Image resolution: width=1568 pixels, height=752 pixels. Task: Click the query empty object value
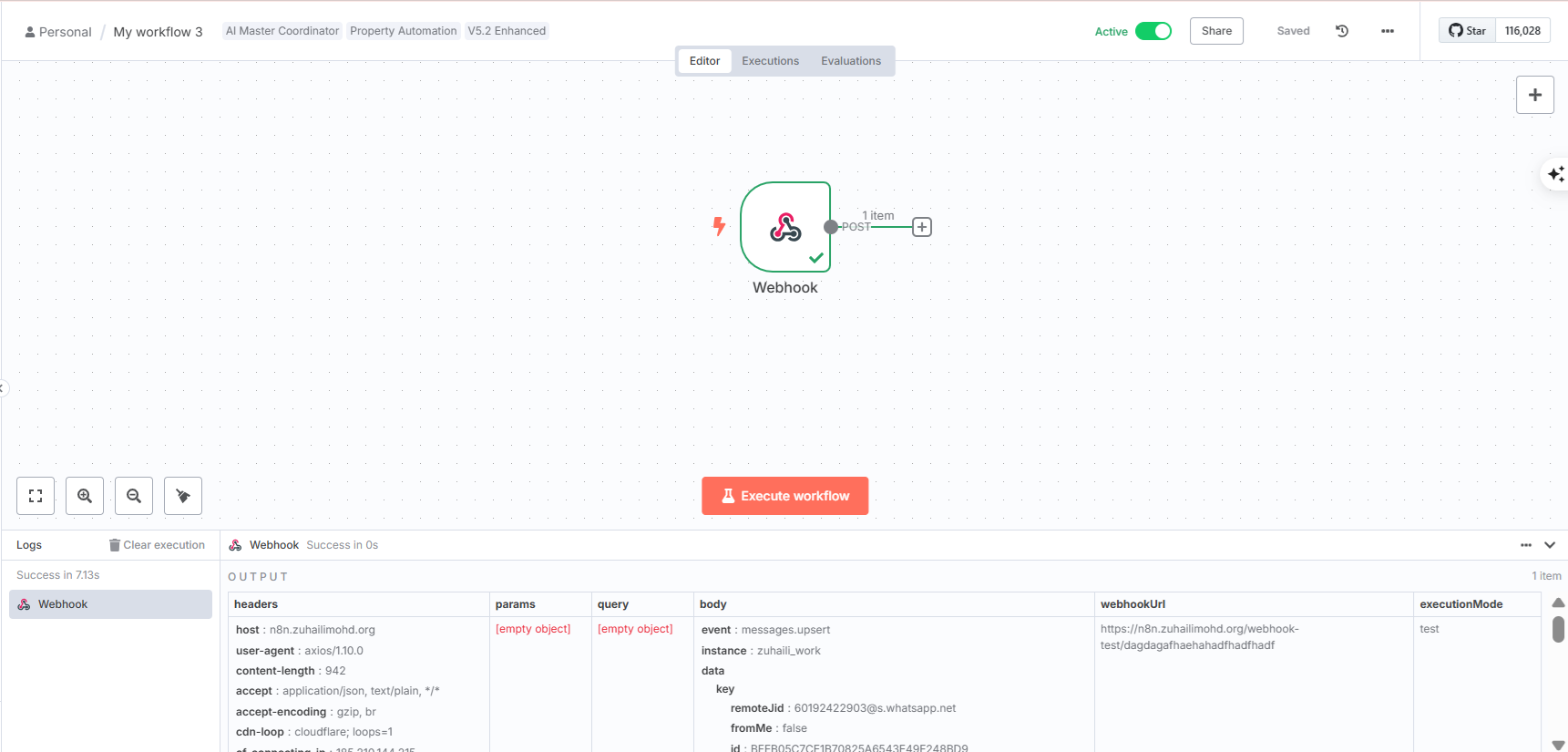pyautogui.click(x=635, y=629)
